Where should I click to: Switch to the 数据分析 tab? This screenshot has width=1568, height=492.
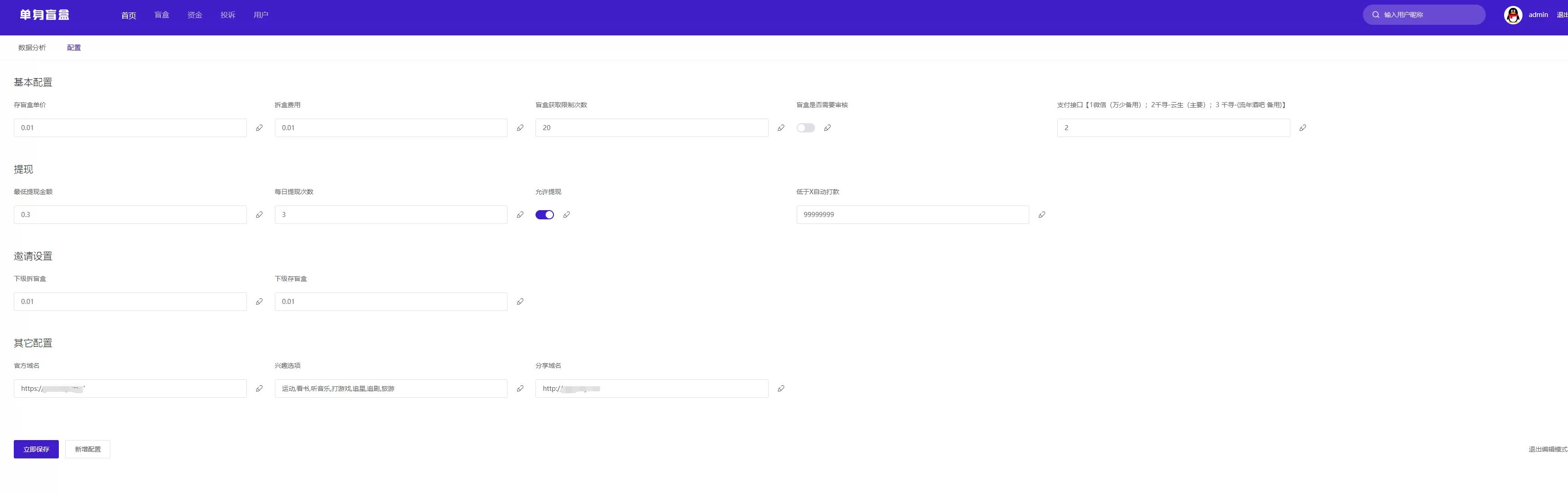pos(32,47)
